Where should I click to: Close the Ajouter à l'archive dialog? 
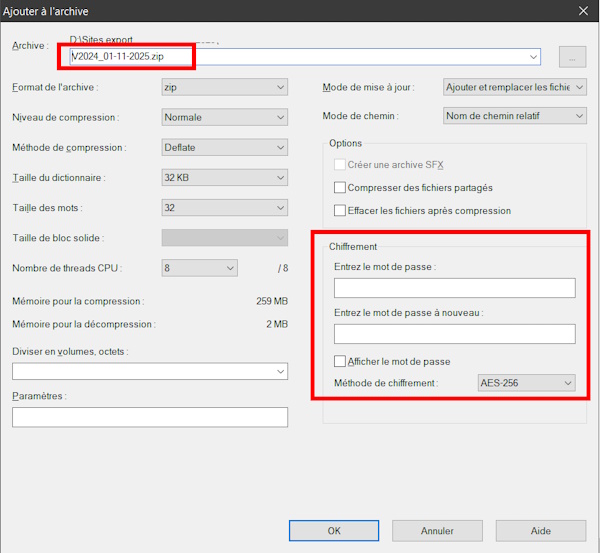(582, 10)
